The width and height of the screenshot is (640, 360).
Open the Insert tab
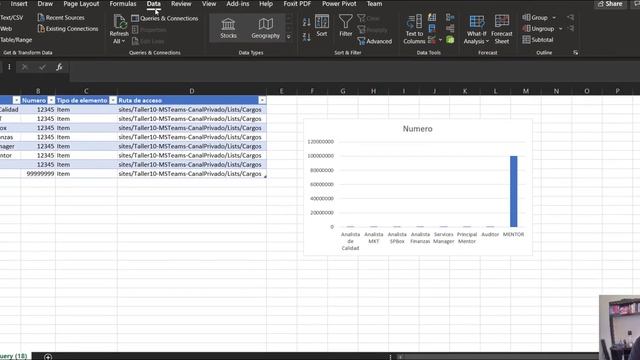tap(19, 4)
